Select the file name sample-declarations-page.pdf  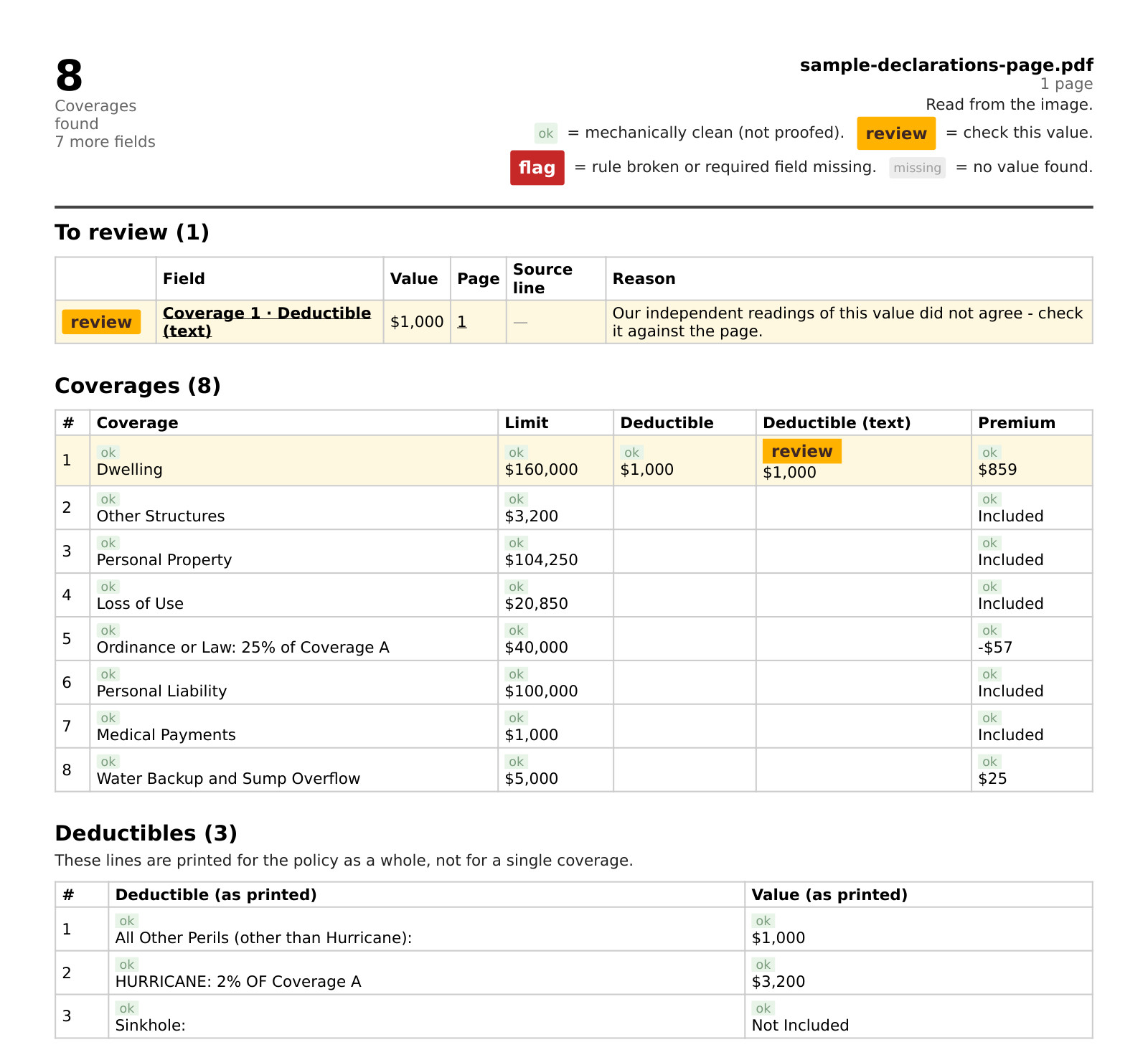(946, 65)
